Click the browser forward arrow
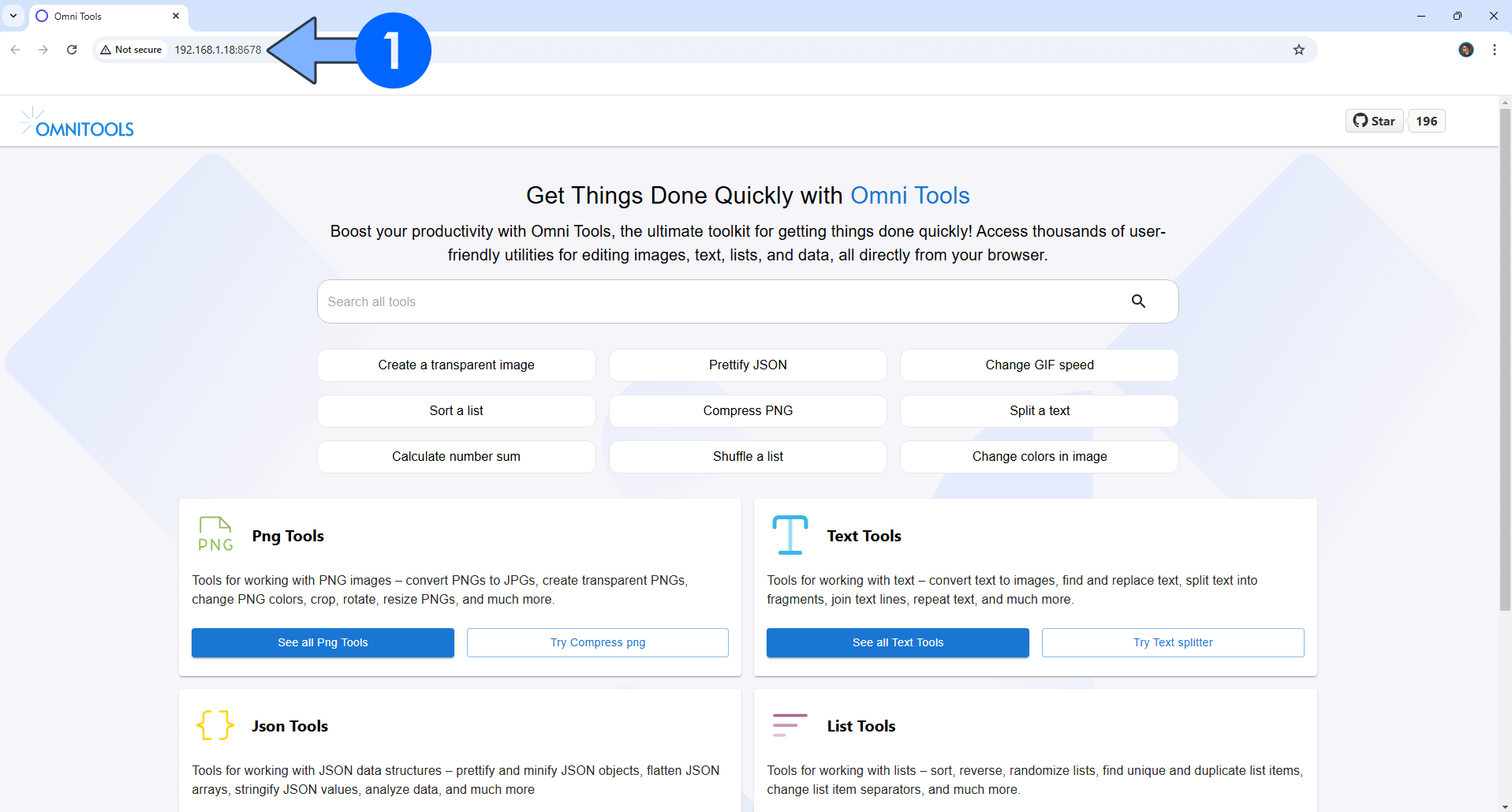This screenshot has height=812, width=1512. click(x=43, y=50)
